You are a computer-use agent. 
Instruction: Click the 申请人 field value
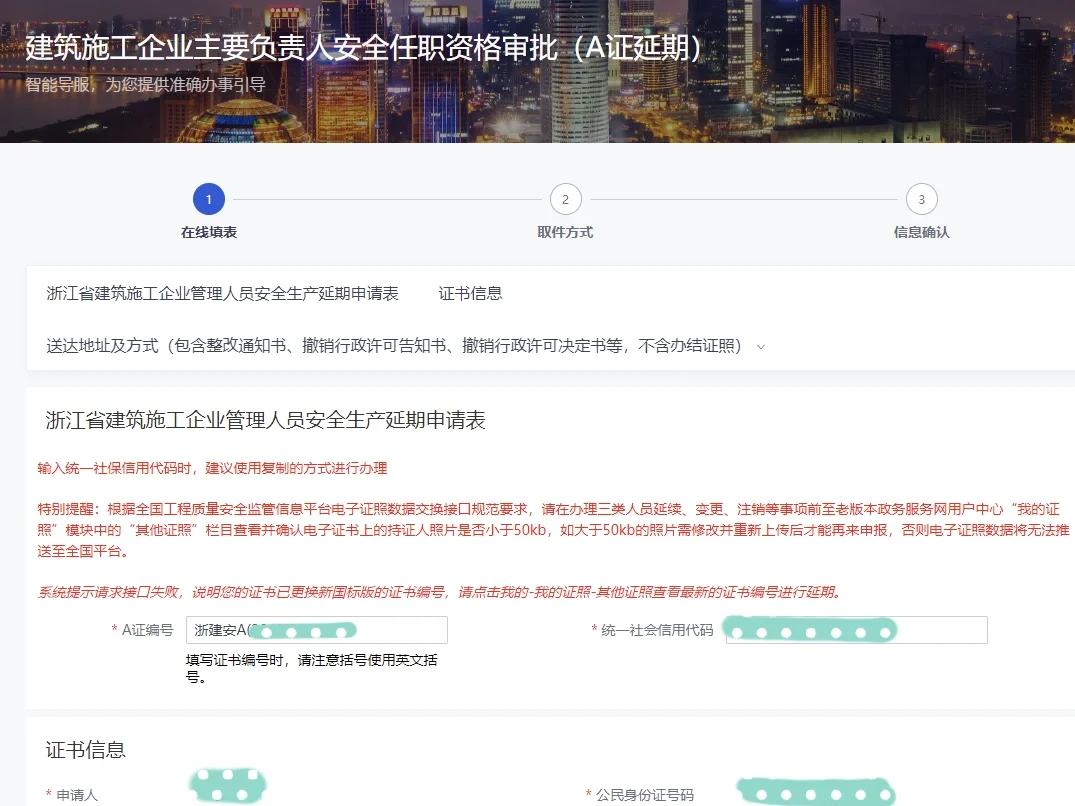(x=227, y=786)
